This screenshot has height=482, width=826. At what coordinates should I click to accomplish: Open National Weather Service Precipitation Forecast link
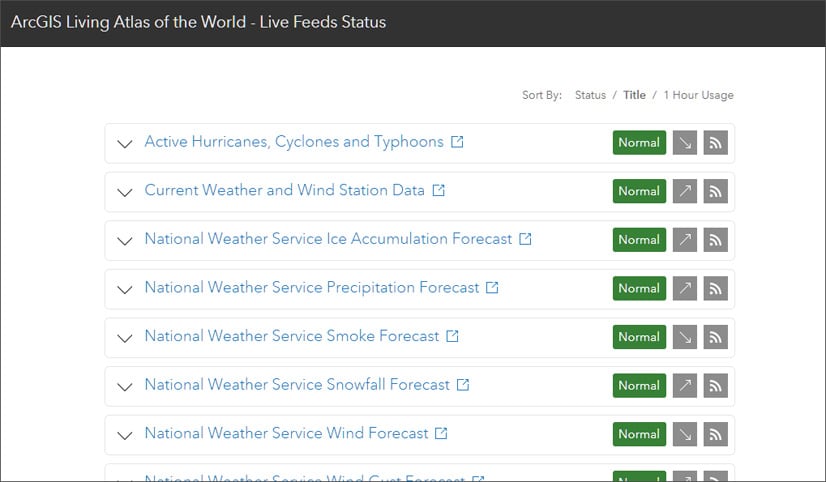tap(312, 287)
